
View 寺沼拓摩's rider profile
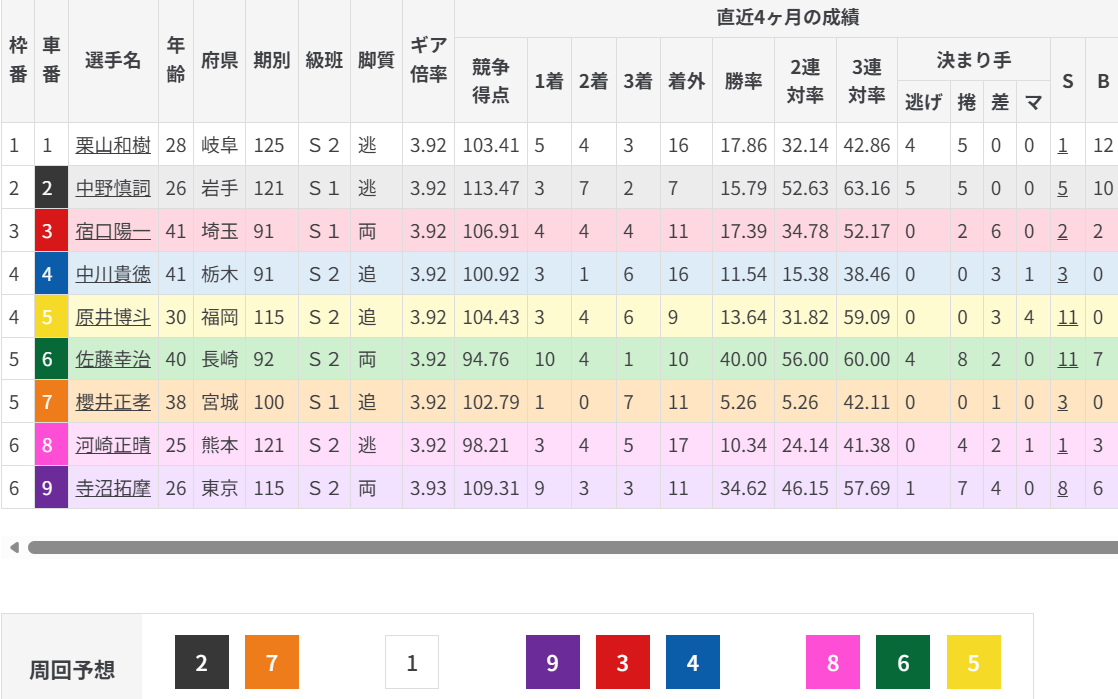[x=113, y=489]
